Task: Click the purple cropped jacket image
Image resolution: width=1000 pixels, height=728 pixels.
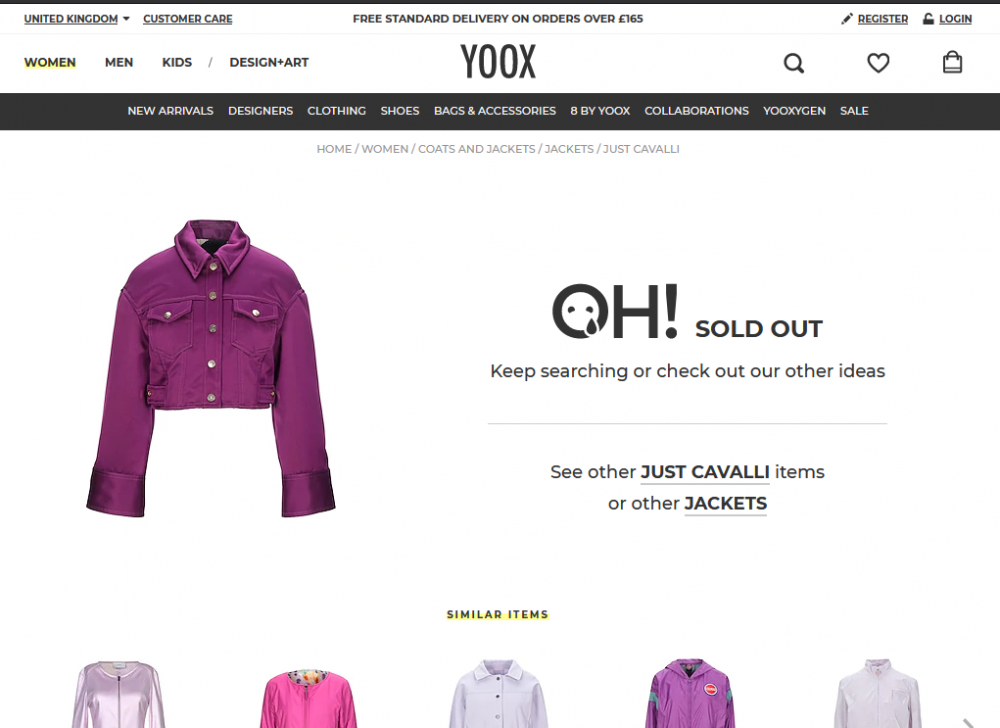Action: tap(211, 368)
